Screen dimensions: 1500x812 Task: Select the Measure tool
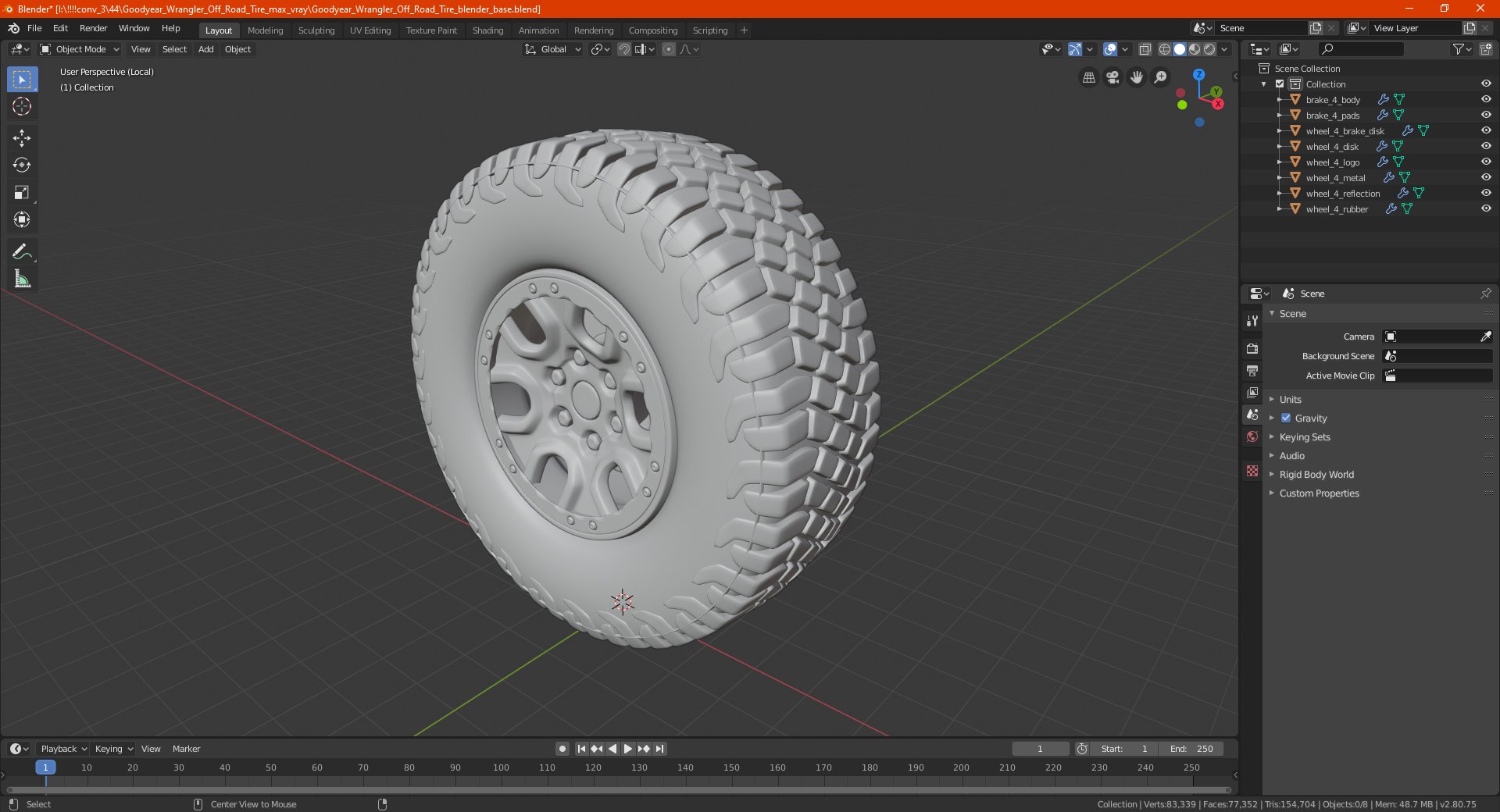[x=22, y=279]
